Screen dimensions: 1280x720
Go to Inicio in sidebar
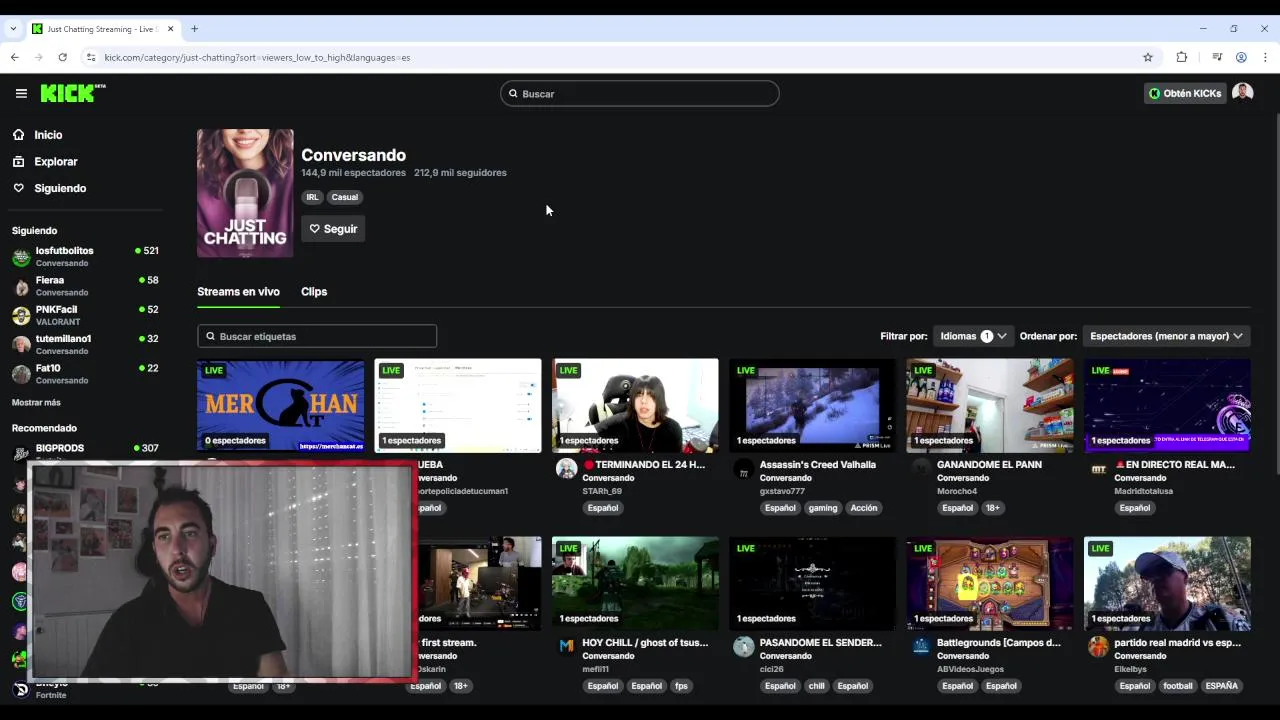click(48, 135)
